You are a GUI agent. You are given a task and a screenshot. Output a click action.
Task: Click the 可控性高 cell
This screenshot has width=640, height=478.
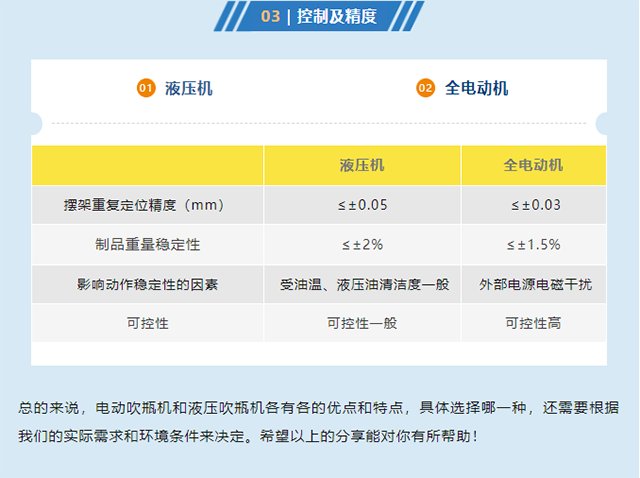[533, 323]
